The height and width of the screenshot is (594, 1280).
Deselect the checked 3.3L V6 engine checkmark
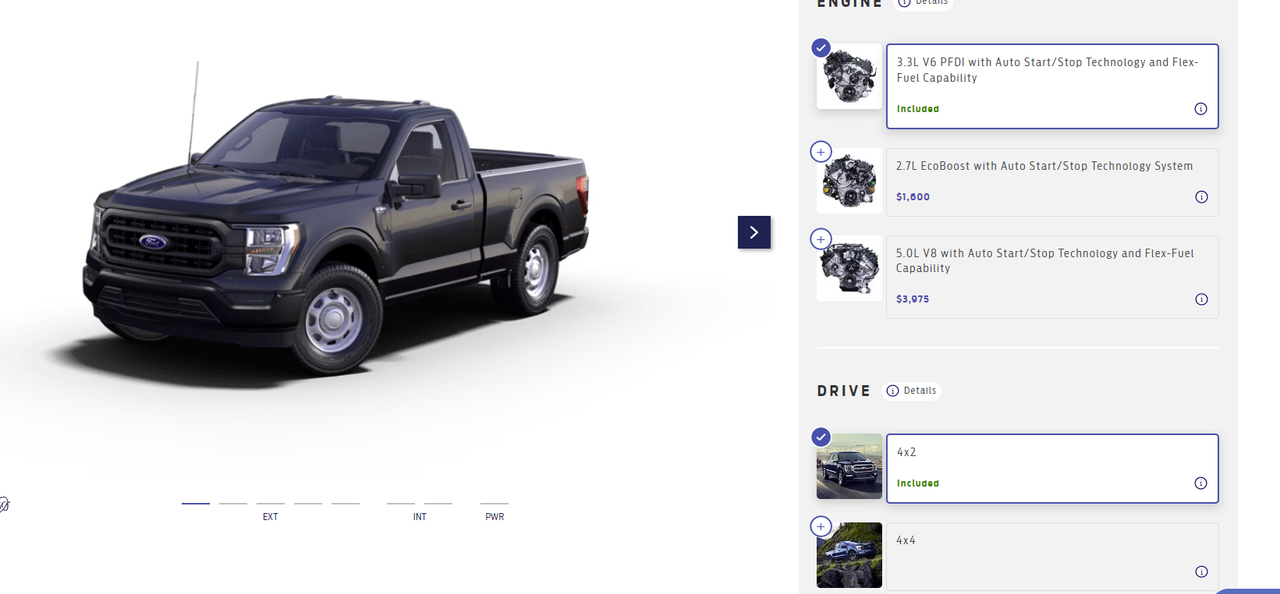point(820,48)
